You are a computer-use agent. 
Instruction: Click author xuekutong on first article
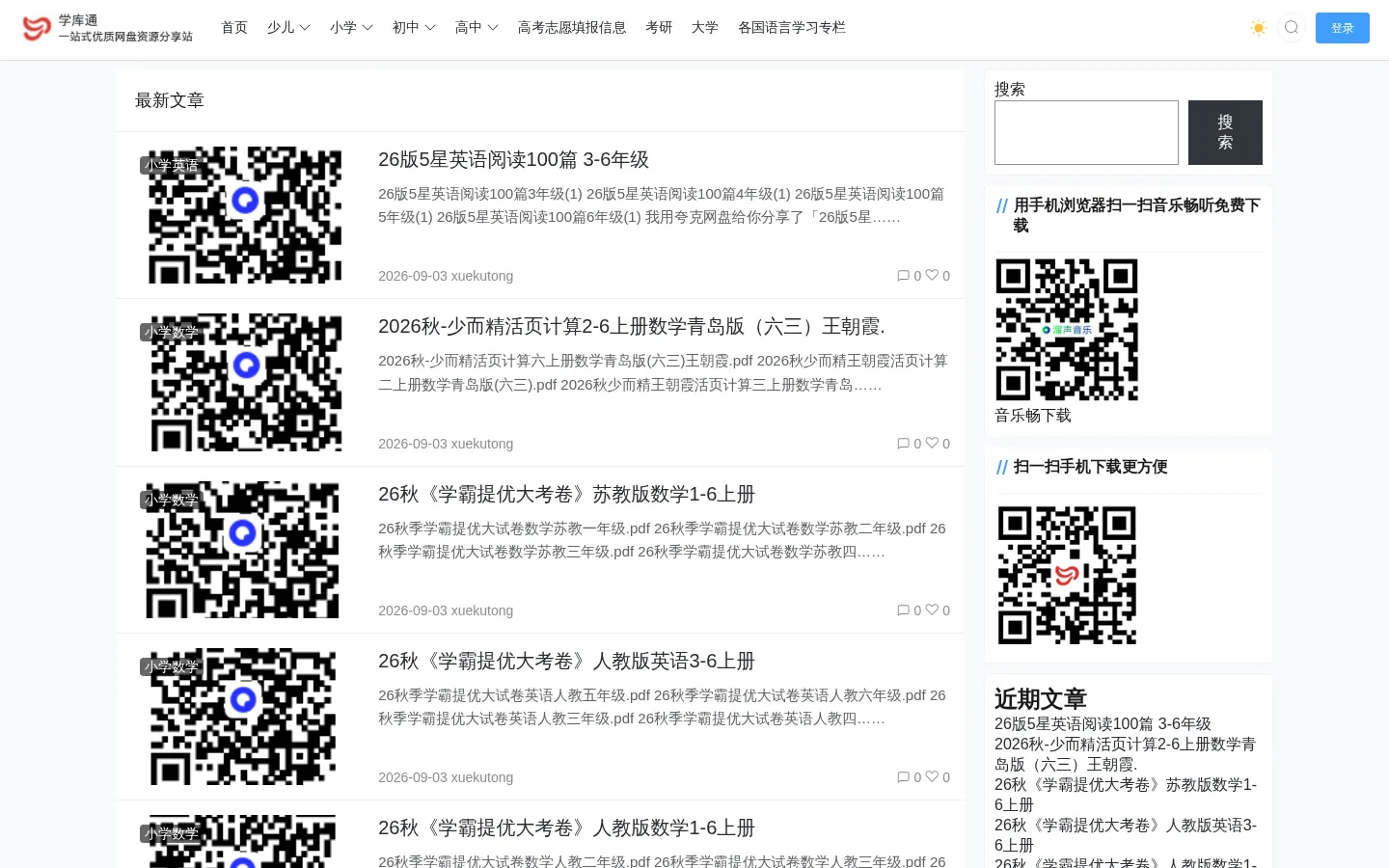481,276
